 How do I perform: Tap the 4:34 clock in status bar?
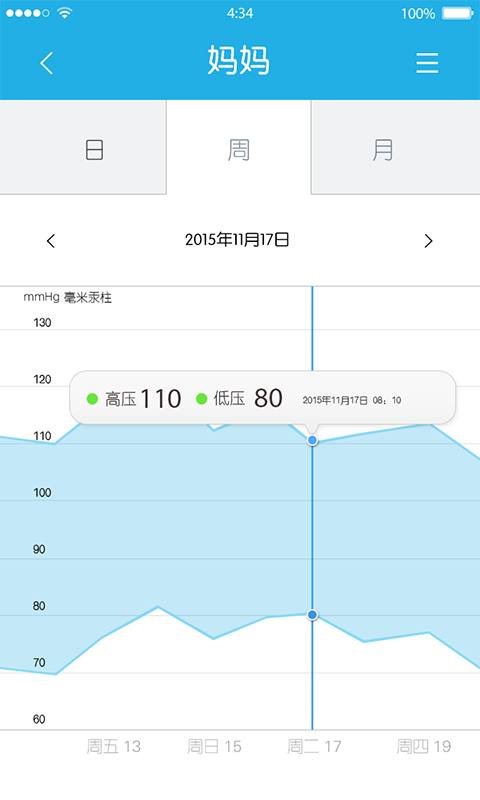[240, 13]
